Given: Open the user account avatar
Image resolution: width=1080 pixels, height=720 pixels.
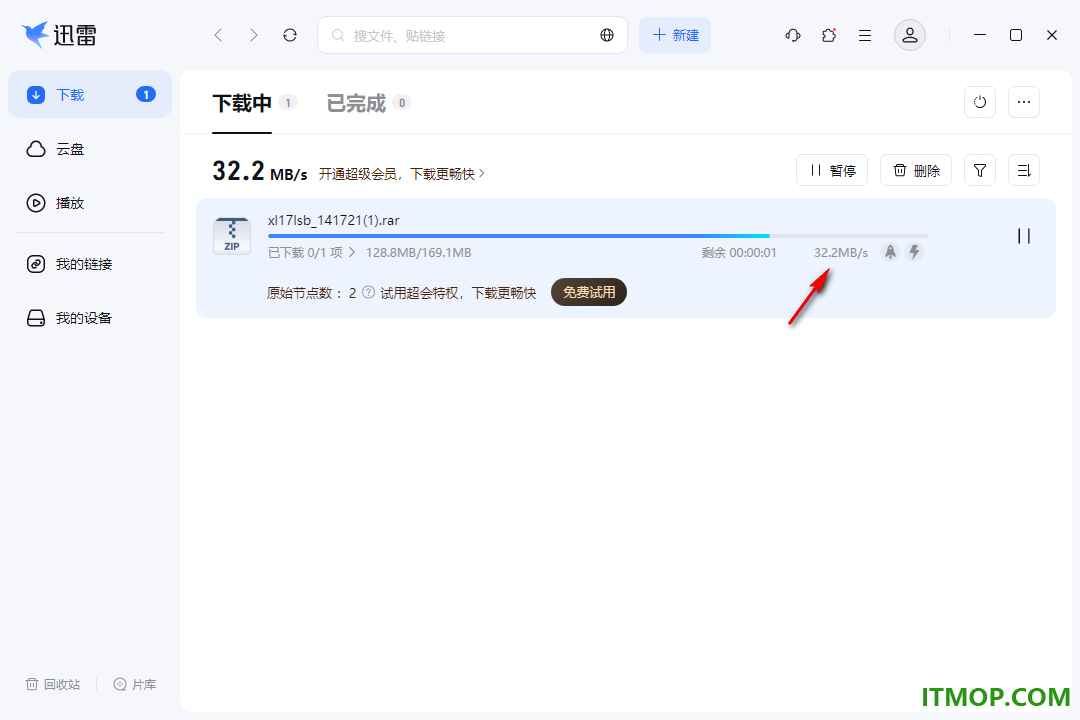Looking at the screenshot, I should [910, 35].
